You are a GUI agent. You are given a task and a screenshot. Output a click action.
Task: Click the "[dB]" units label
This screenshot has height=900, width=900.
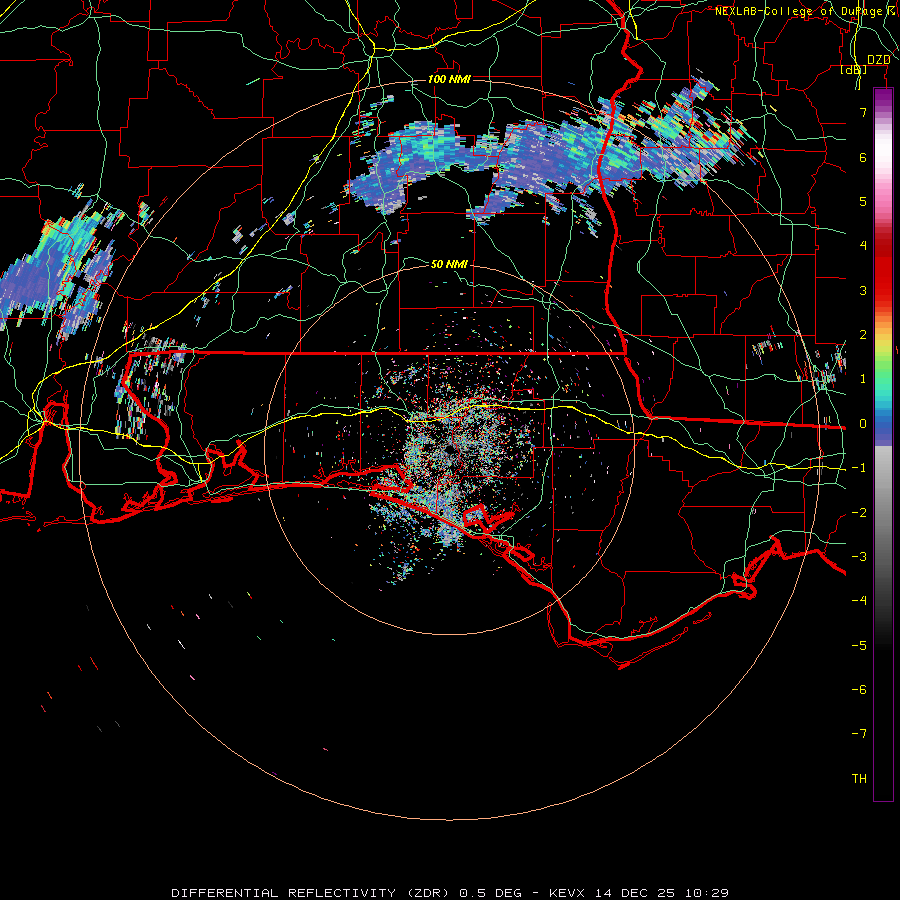(x=854, y=70)
